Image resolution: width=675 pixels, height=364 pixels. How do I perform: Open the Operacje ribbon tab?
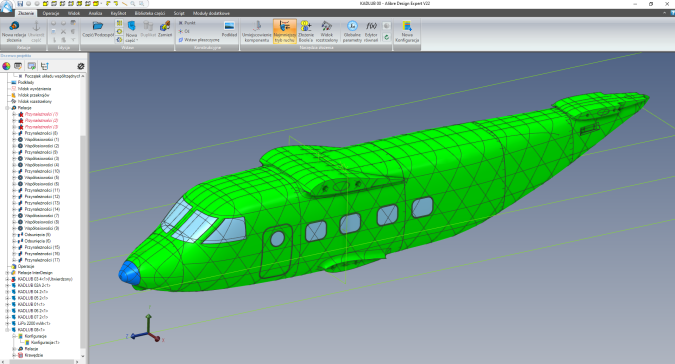[x=51, y=13]
